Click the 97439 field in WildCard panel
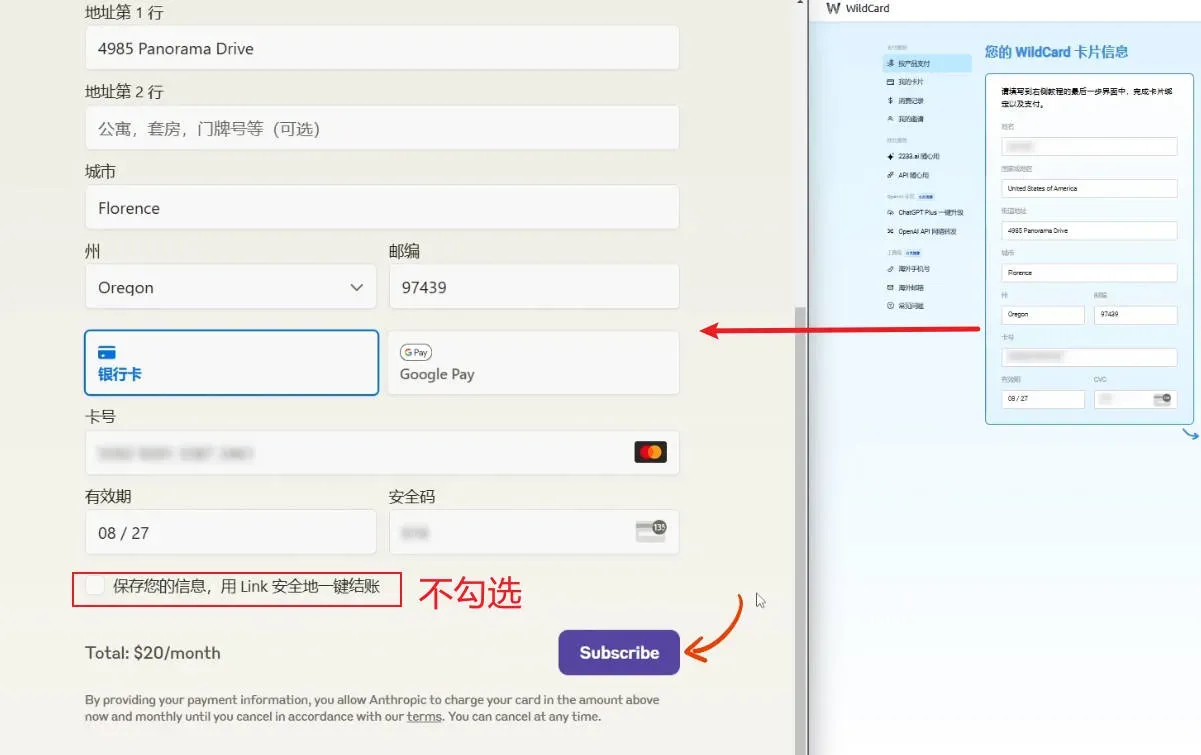1201x755 pixels. pos(1135,314)
